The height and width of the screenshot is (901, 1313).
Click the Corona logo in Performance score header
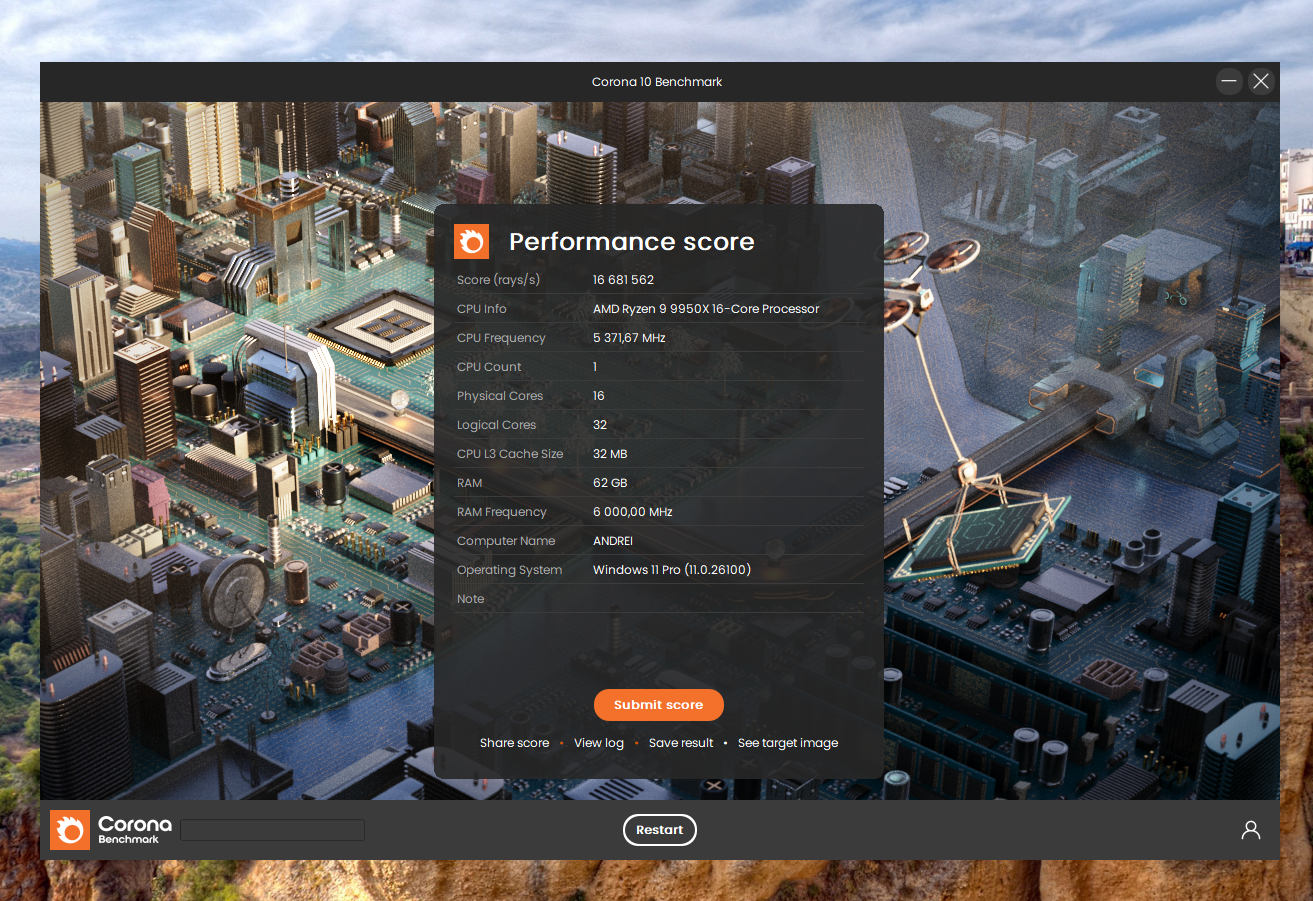click(471, 241)
